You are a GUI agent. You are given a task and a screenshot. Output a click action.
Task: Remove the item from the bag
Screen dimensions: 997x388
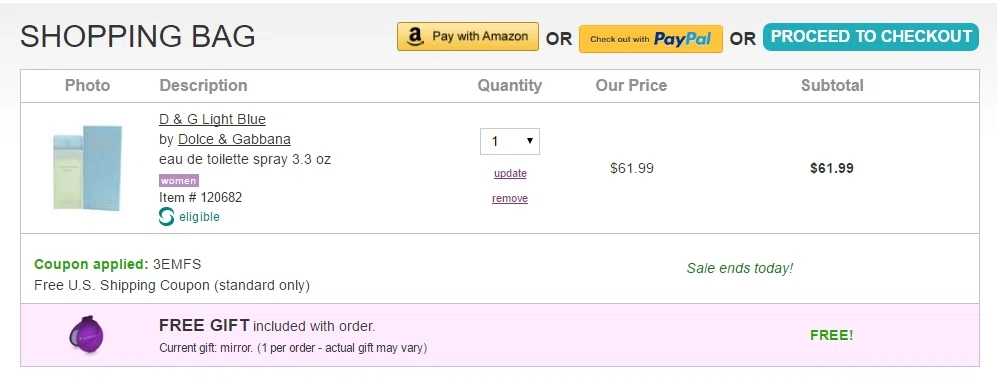point(510,198)
